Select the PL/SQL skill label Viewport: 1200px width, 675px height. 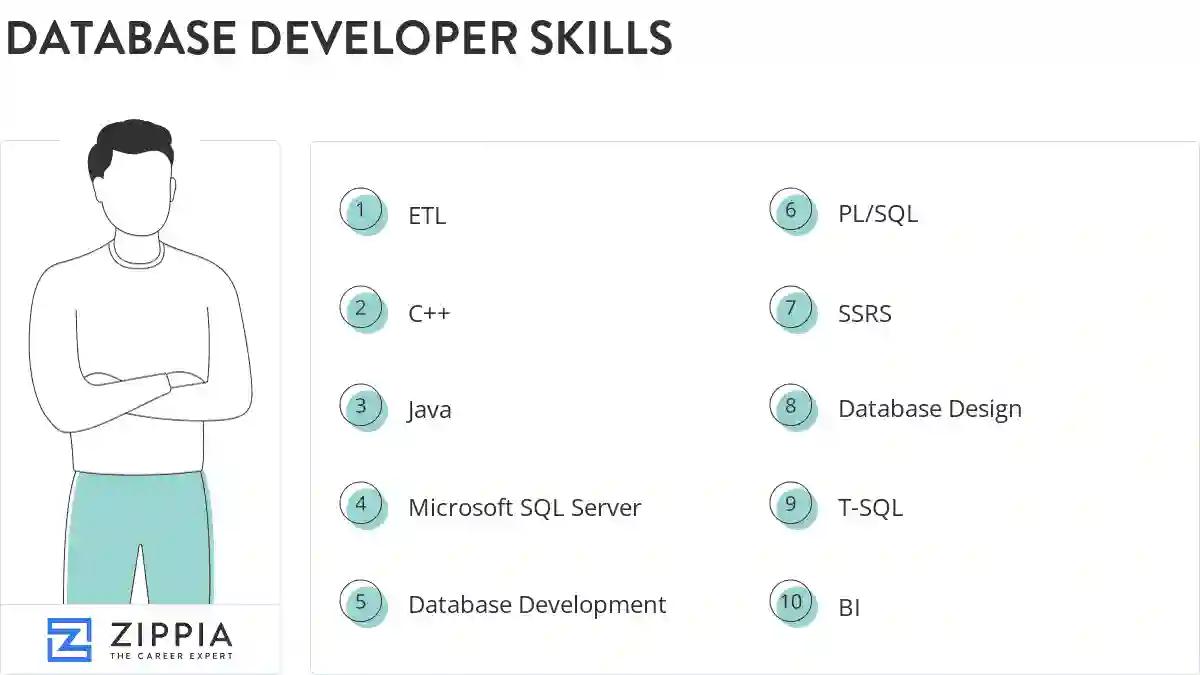pos(878,212)
